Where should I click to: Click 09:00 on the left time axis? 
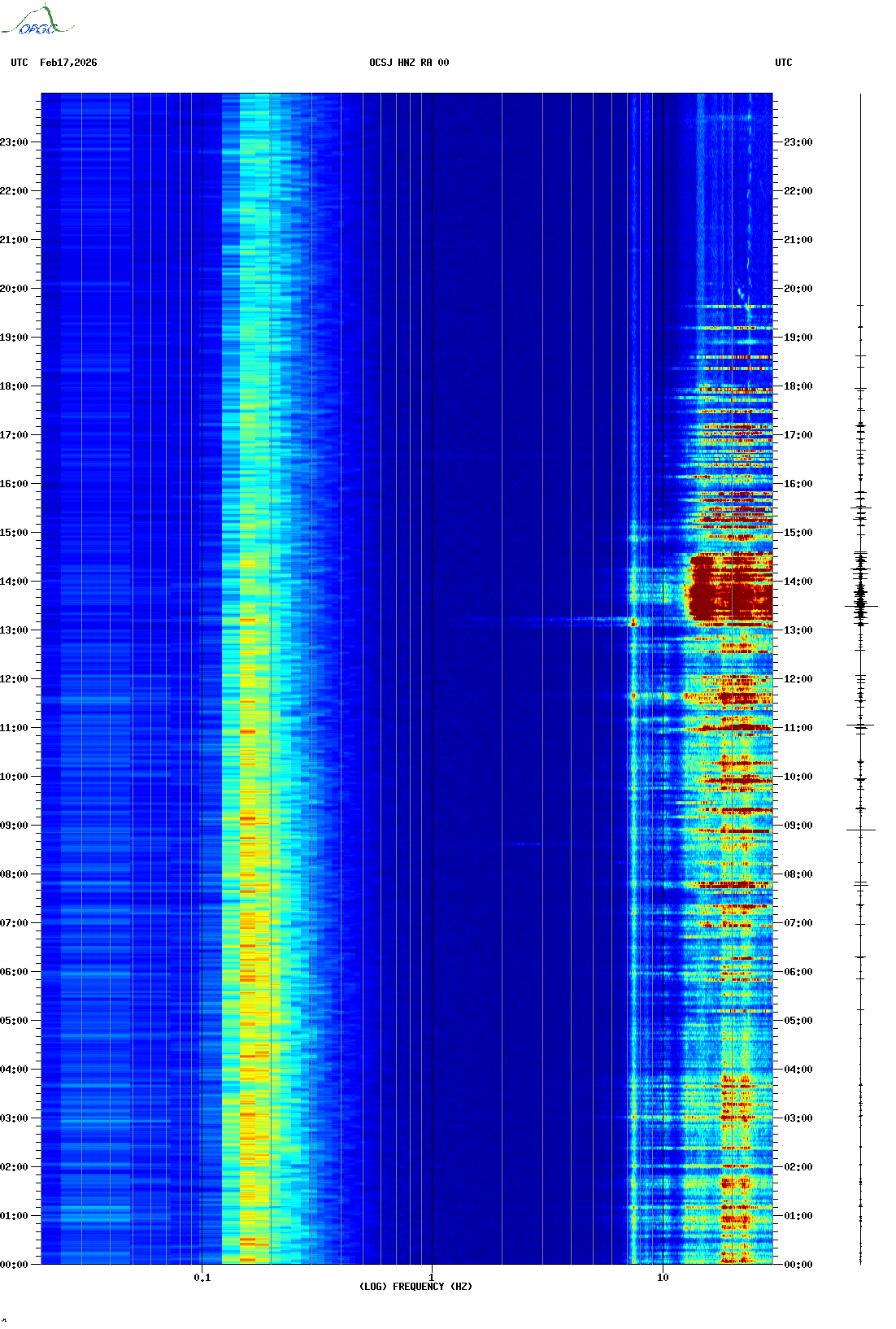(x=14, y=826)
